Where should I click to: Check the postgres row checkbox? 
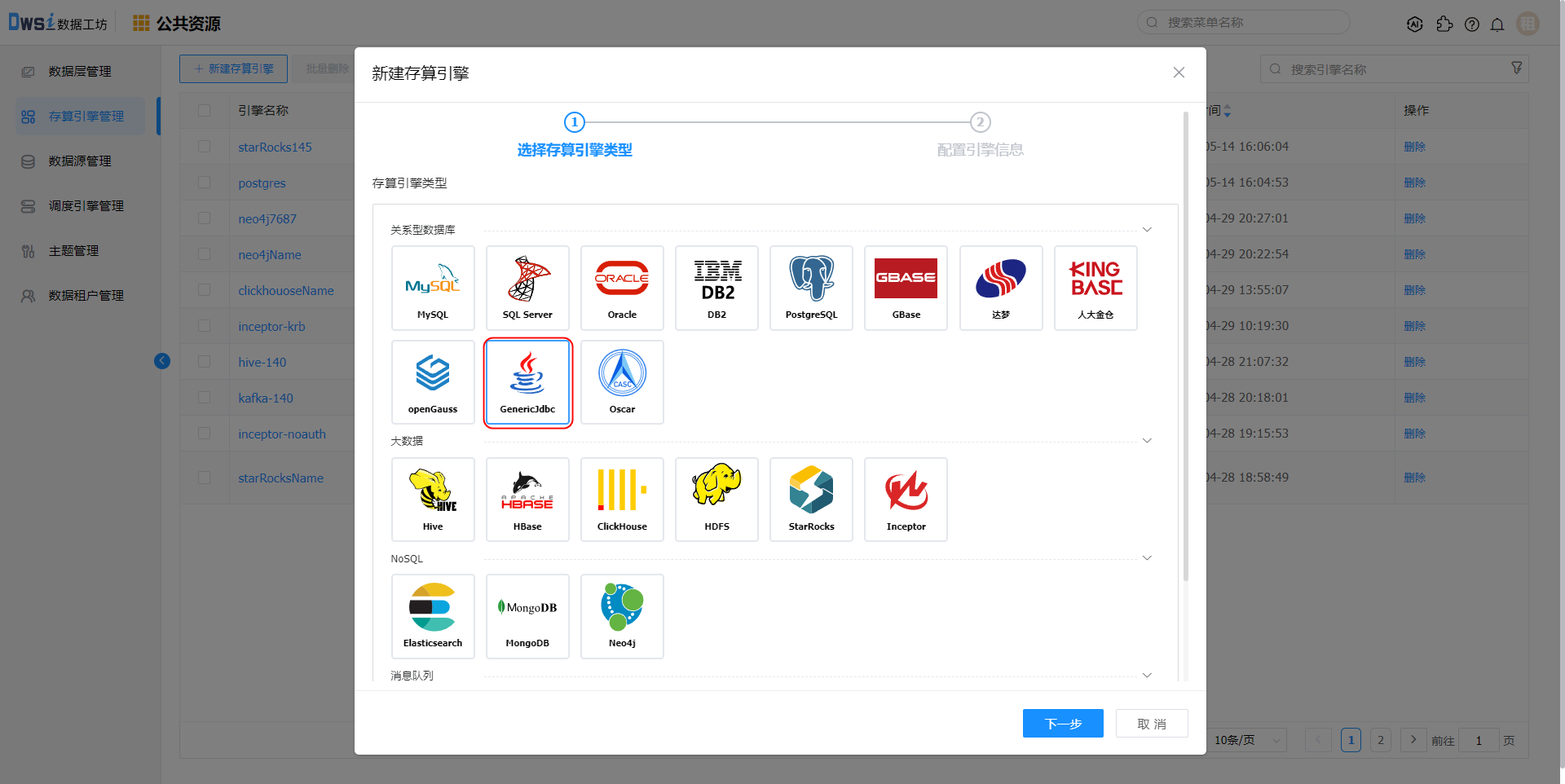click(x=205, y=183)
